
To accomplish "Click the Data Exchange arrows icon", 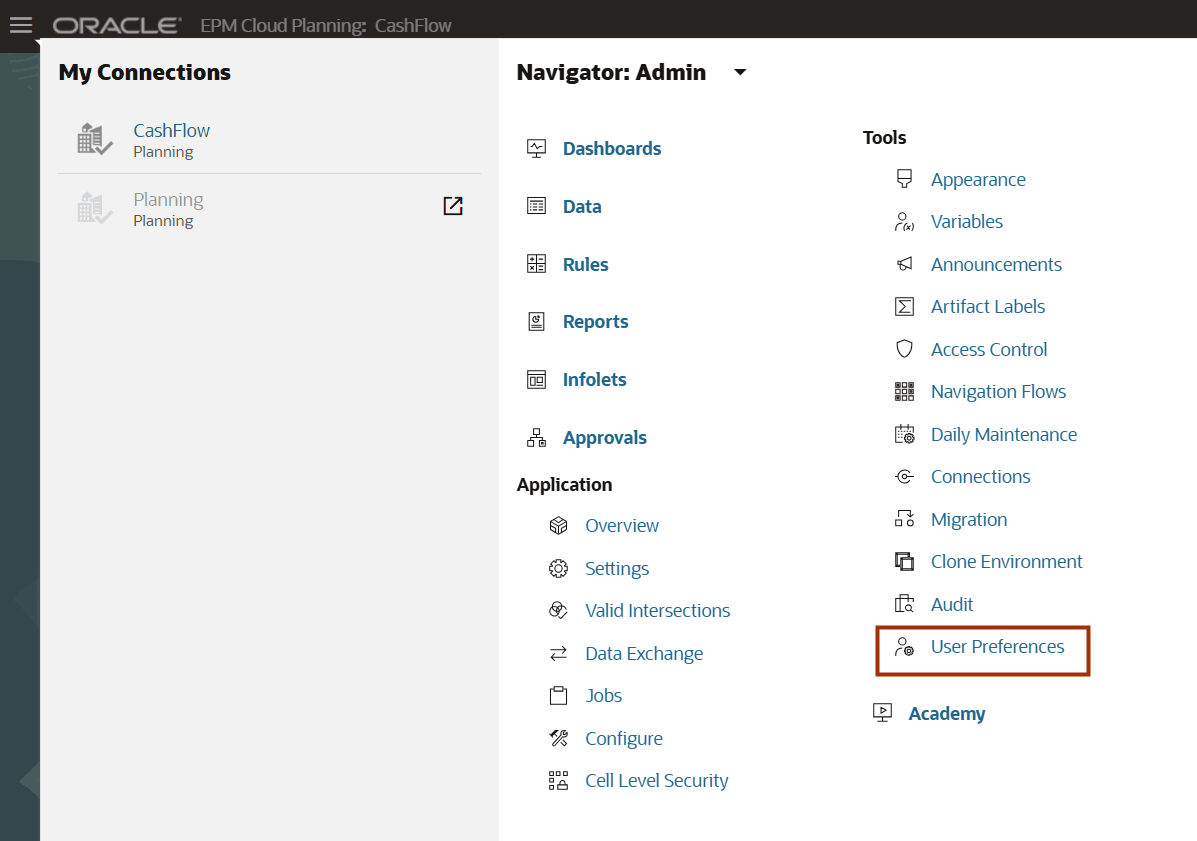I will tap(559, 653).
